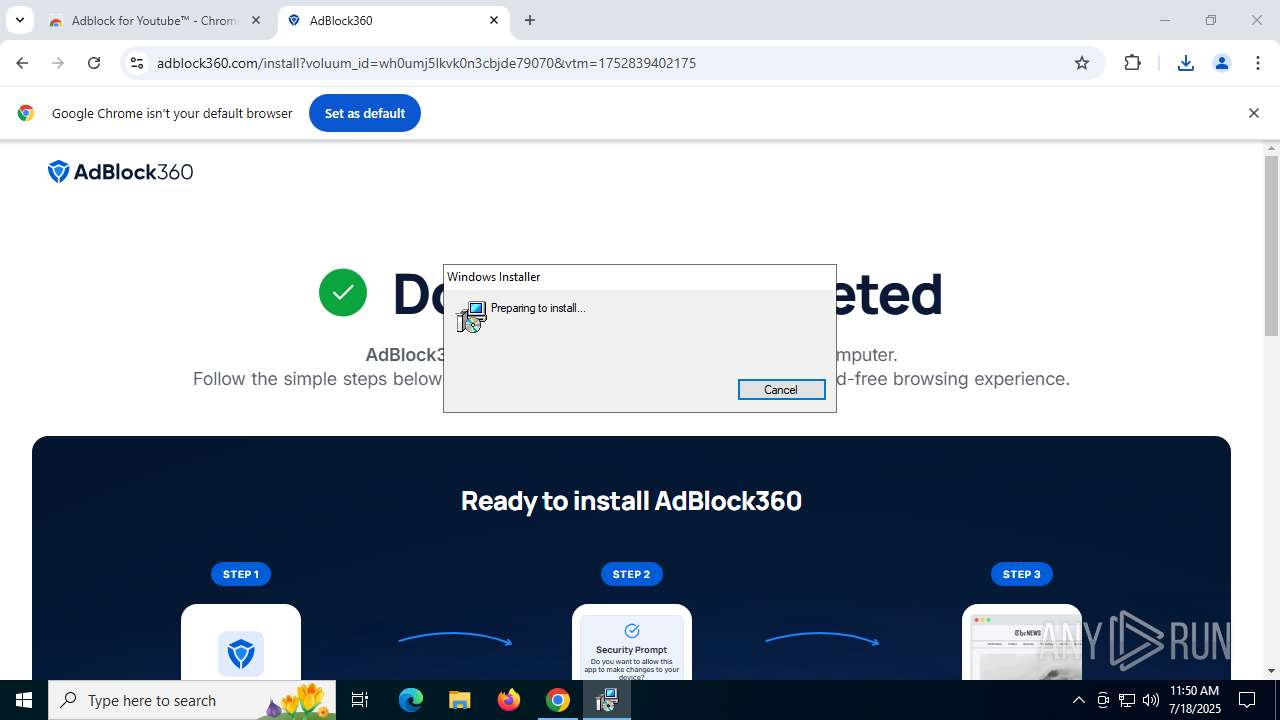Click the taskbar search box
Viewport: 1280px width, 720px height.
(x=192, y=700)
